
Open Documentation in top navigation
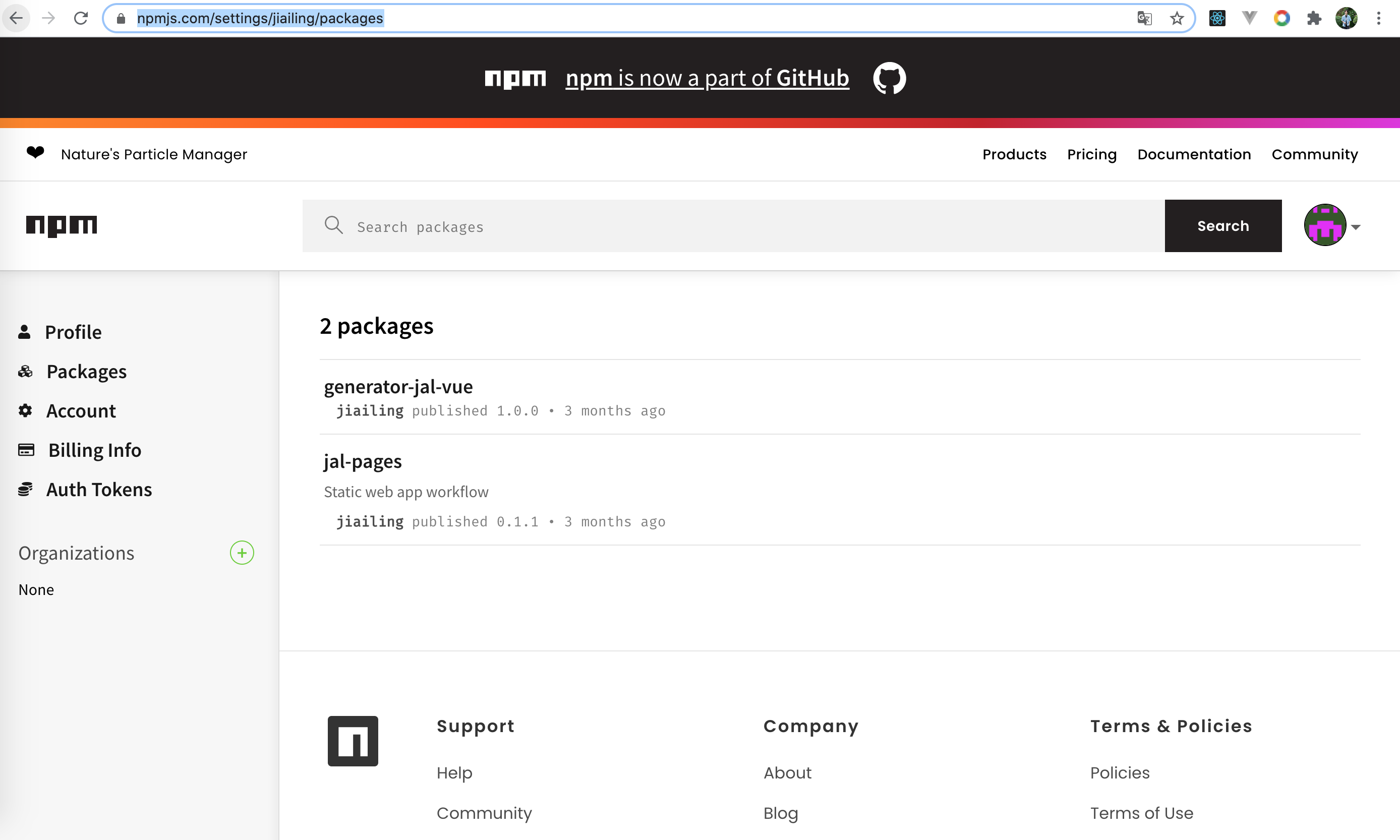[x=1193, y=154]
